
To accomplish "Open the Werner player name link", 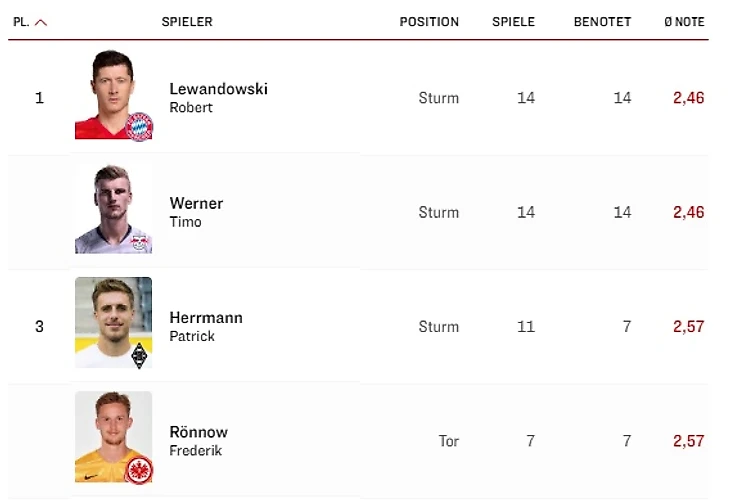I will (196, 203).
